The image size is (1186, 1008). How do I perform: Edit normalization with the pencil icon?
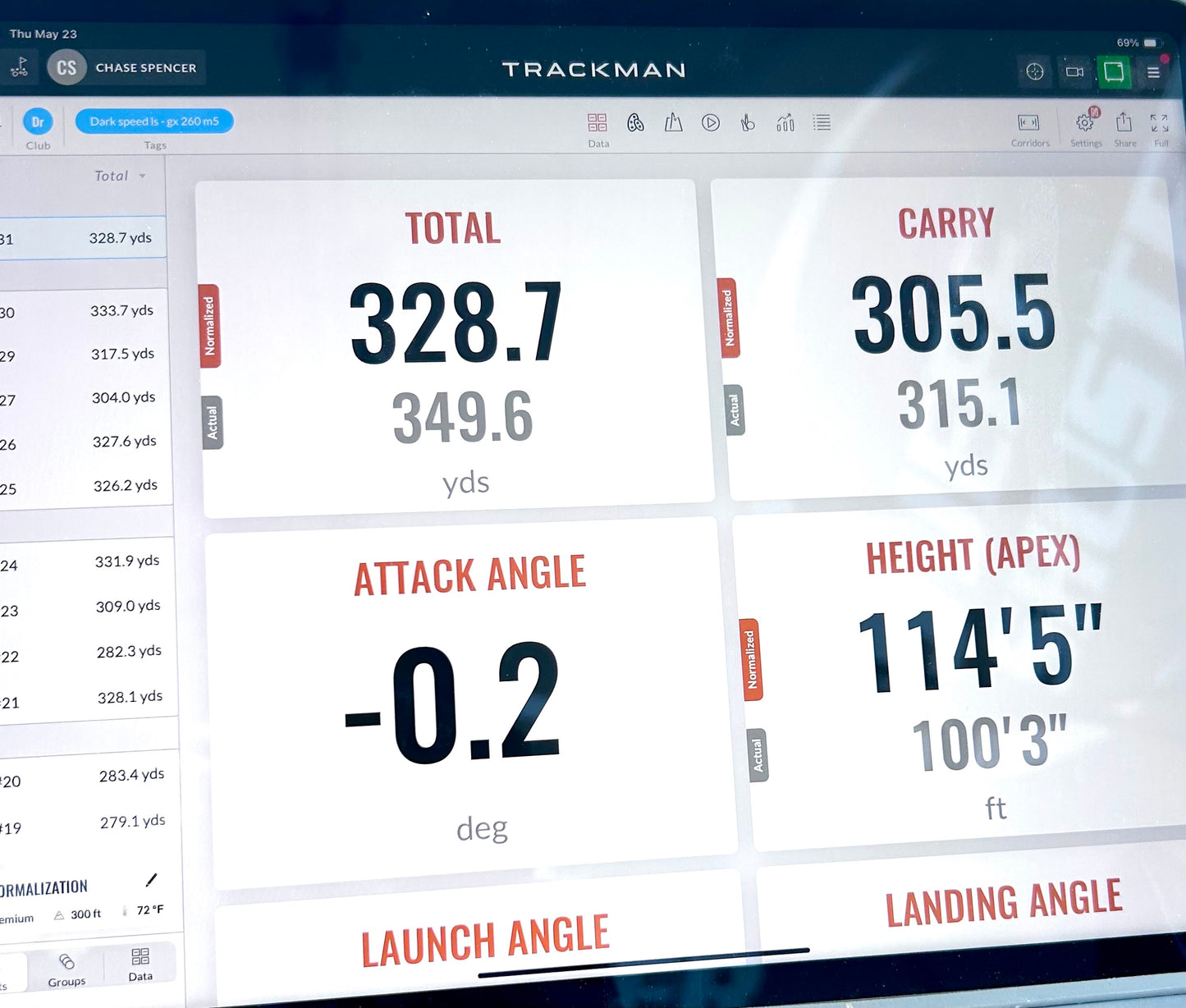tap(151, 880)
